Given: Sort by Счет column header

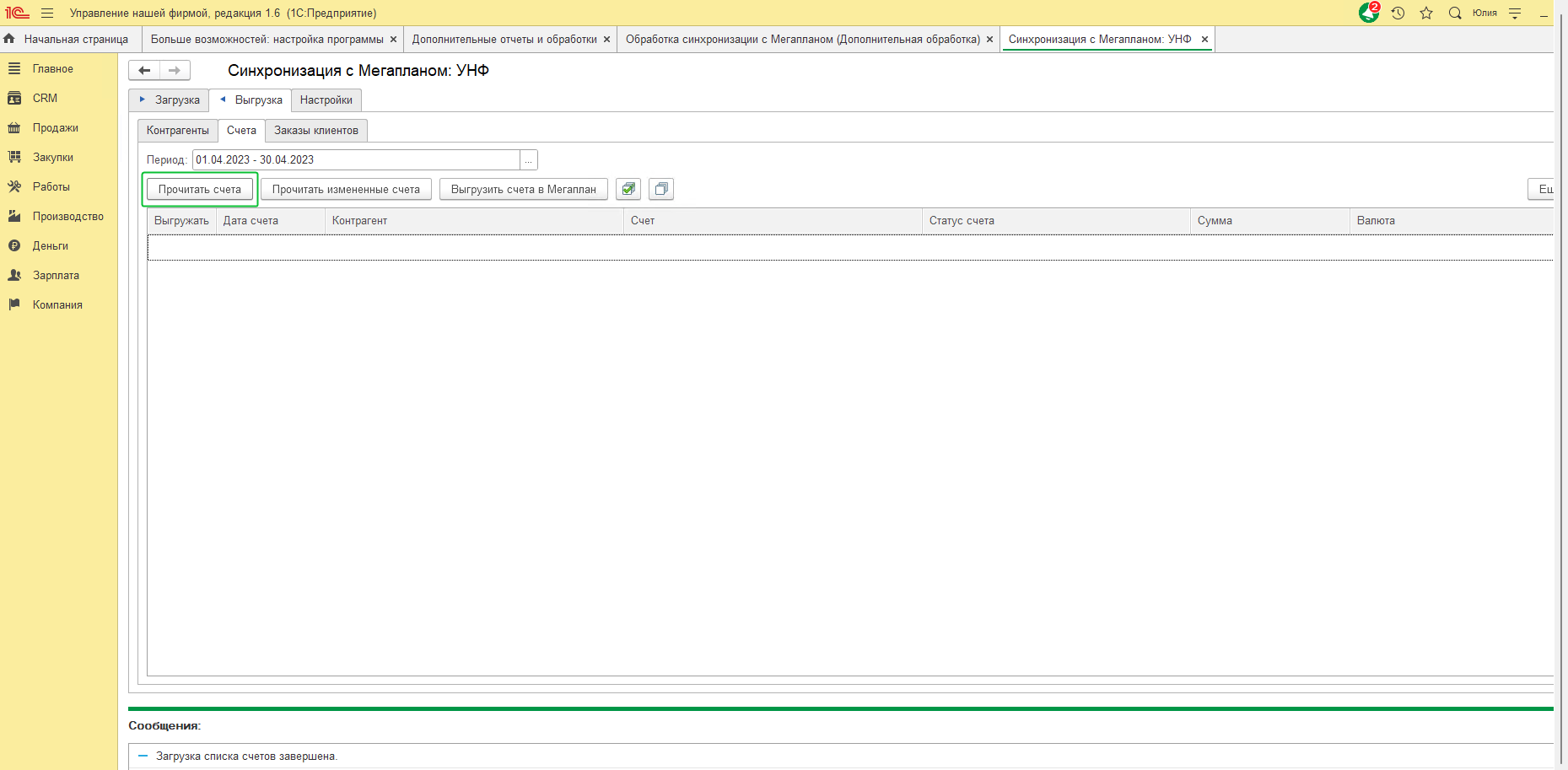Looking at the screenshot, I should coord(773,220).
